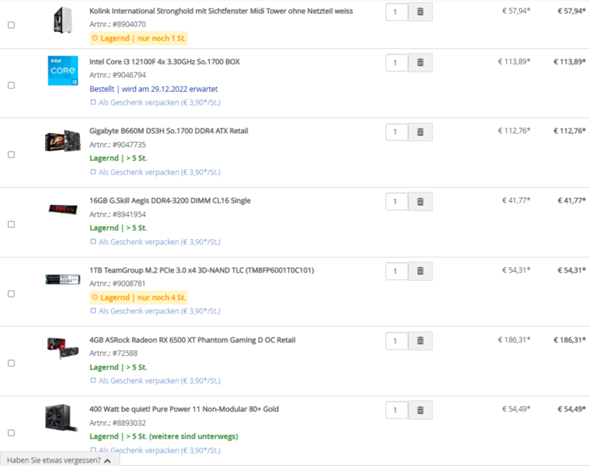Click the ASRock Radeon graphics card thumbnail

click(63, 348)
